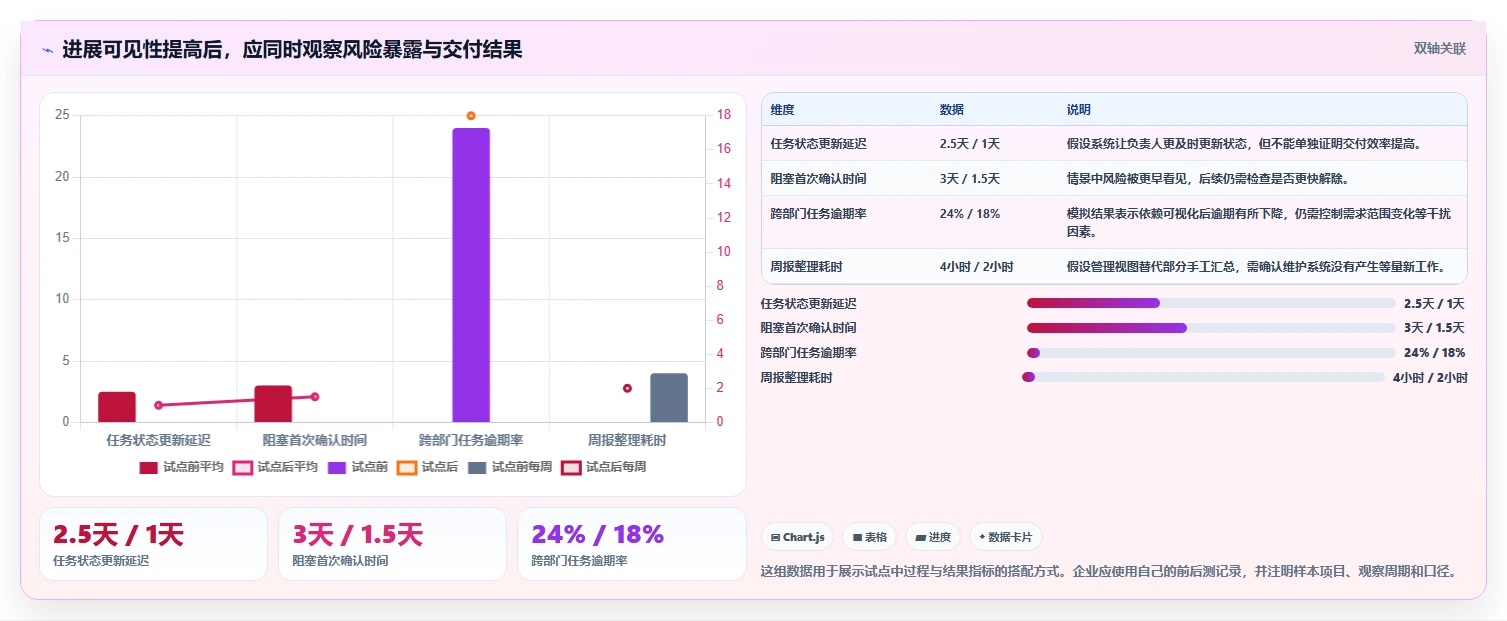The width and height of the screenshot is (1507, 621).
Task: Click the 周报整理耗时 progress bar
Action: [1203, 377]
